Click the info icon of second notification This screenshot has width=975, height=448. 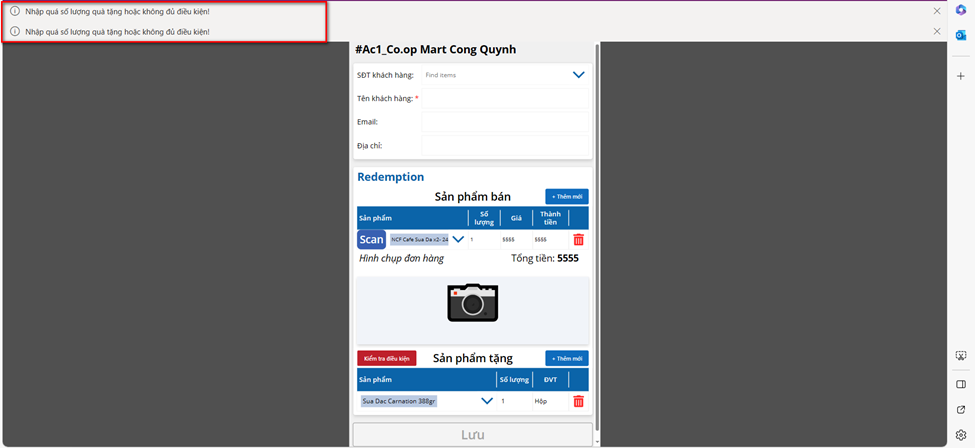15,31
